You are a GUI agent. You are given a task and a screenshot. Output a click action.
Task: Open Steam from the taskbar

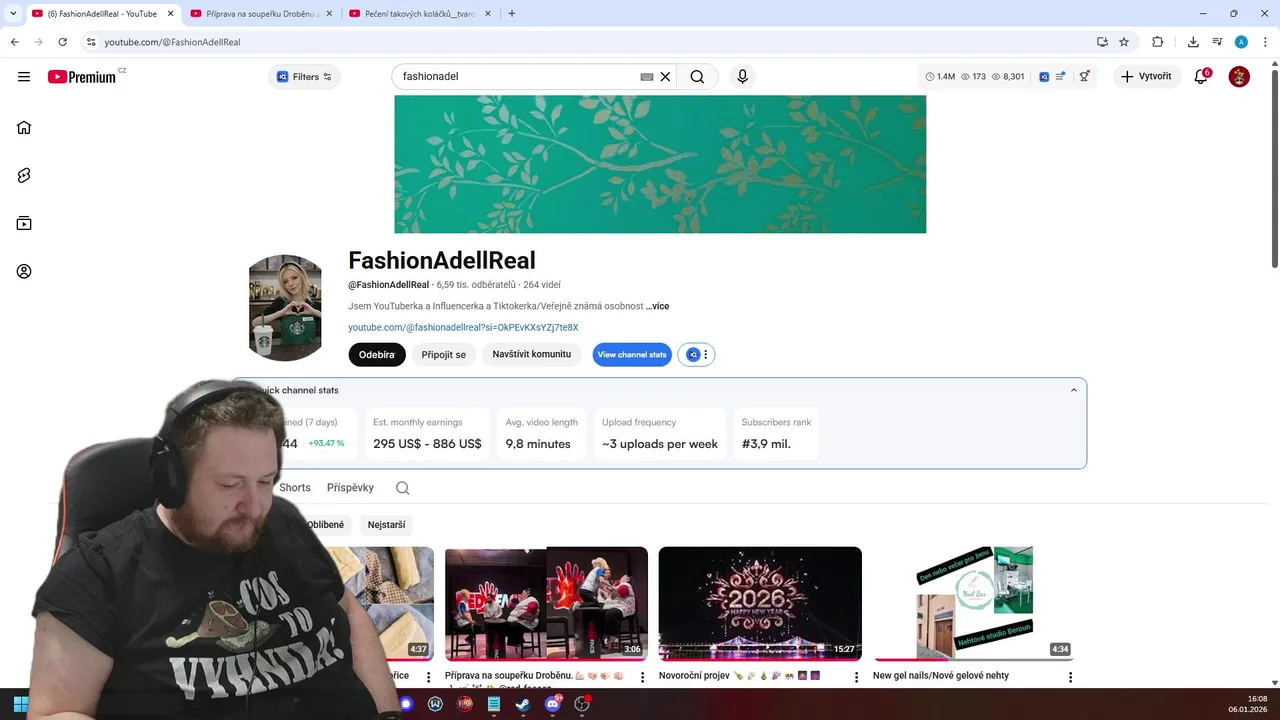523,704
